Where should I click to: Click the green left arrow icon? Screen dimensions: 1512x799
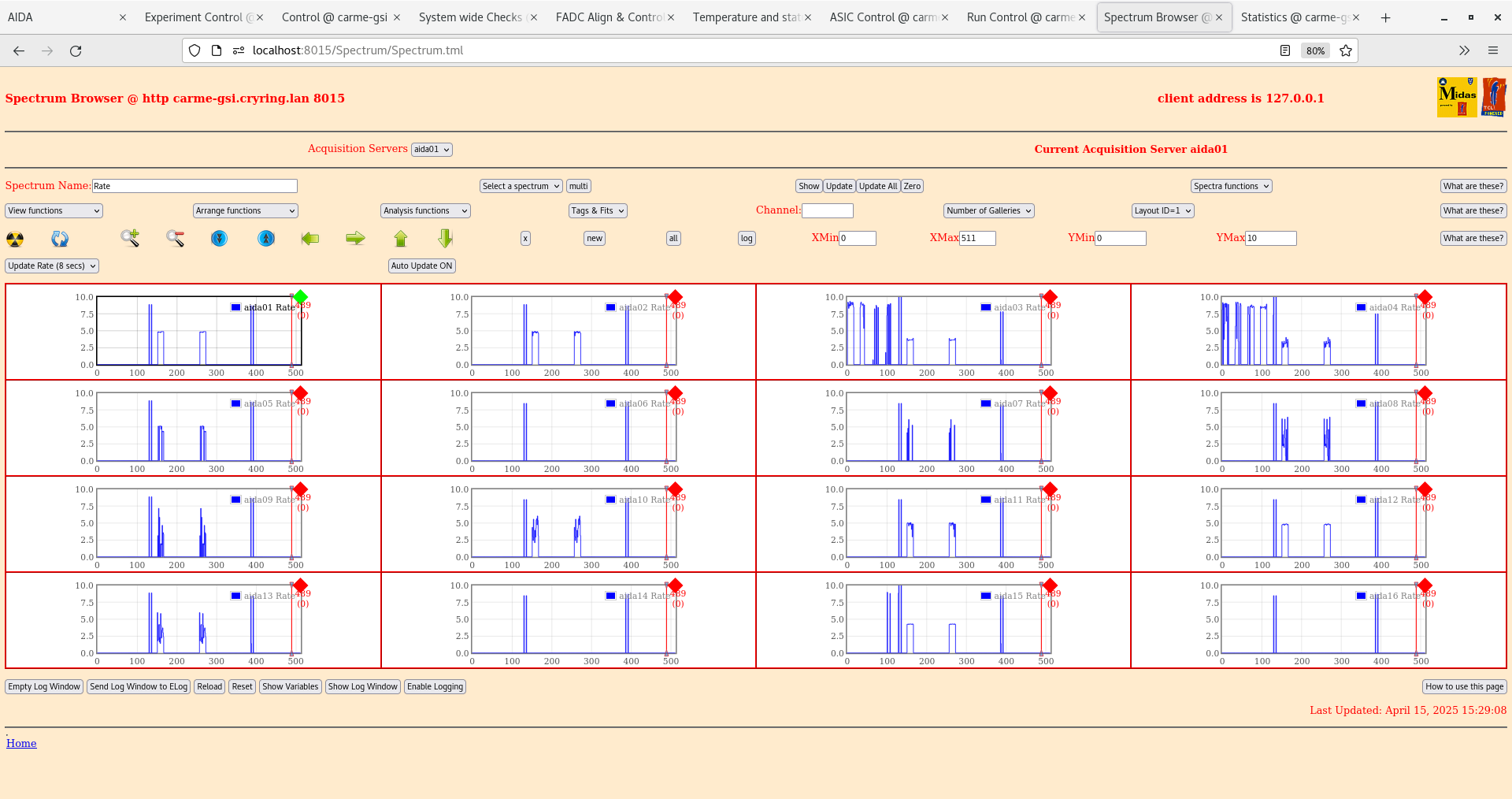[310, 238]
